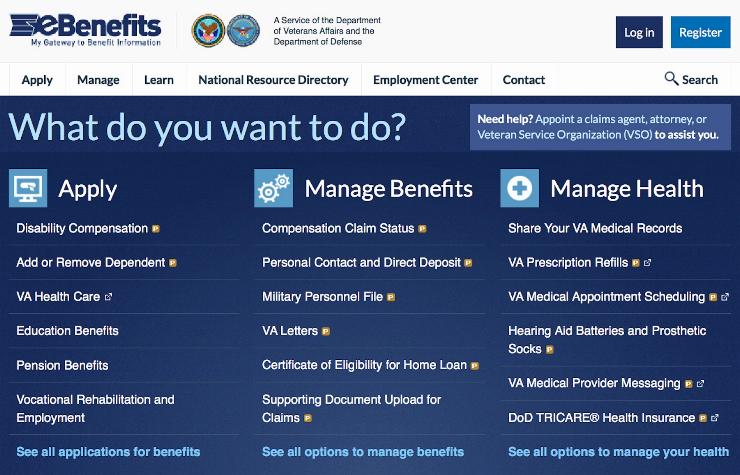The image size is (740, 475).
Task: Open Certificate of Eligibility for Home Loan
Action: (364, 365)
